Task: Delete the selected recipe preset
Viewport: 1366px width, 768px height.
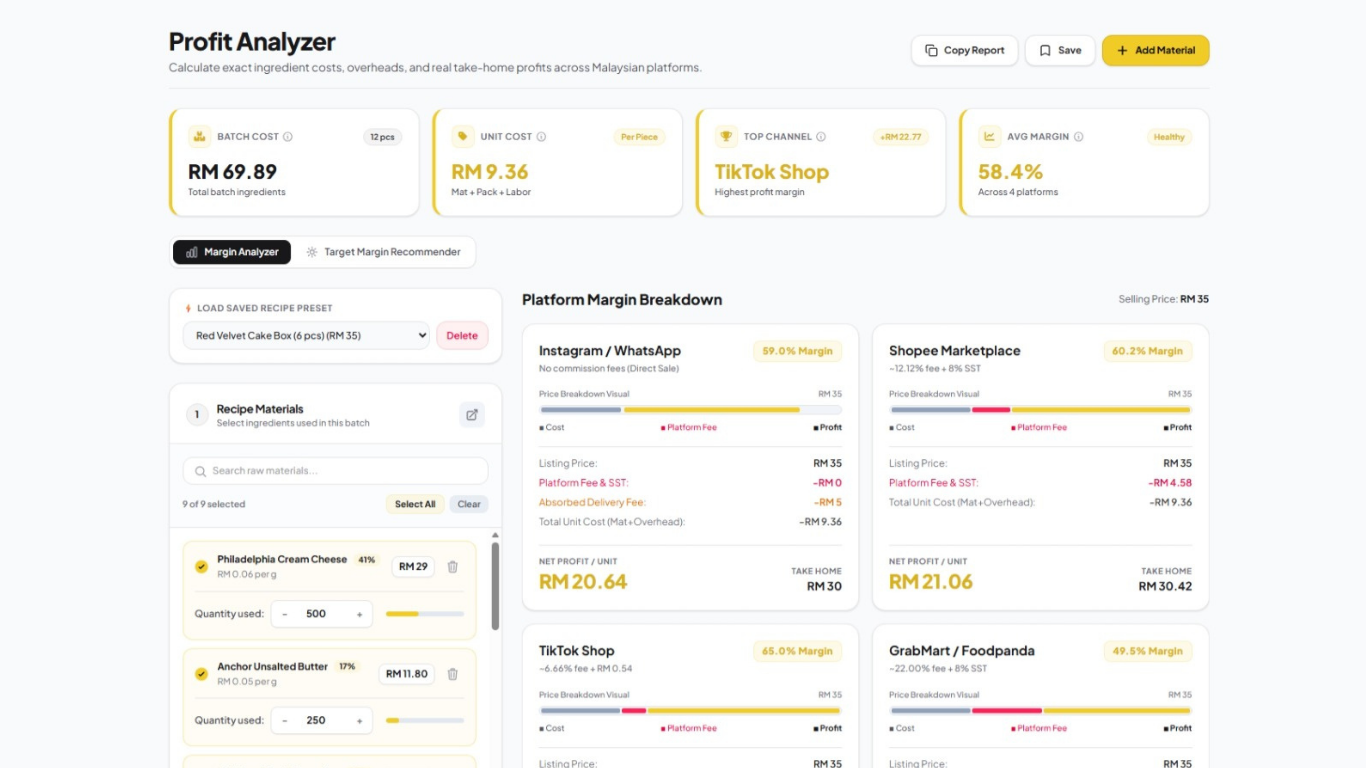Action: tap(462, 336)
